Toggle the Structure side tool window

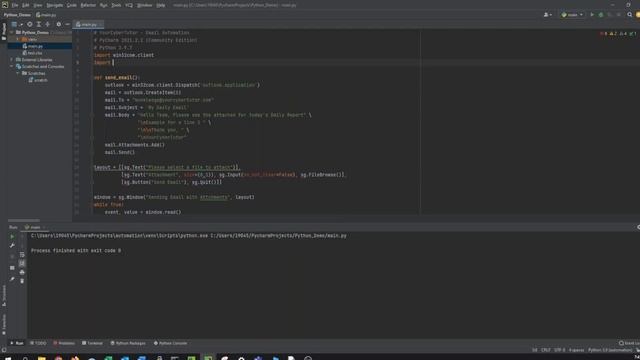(4, 295)
